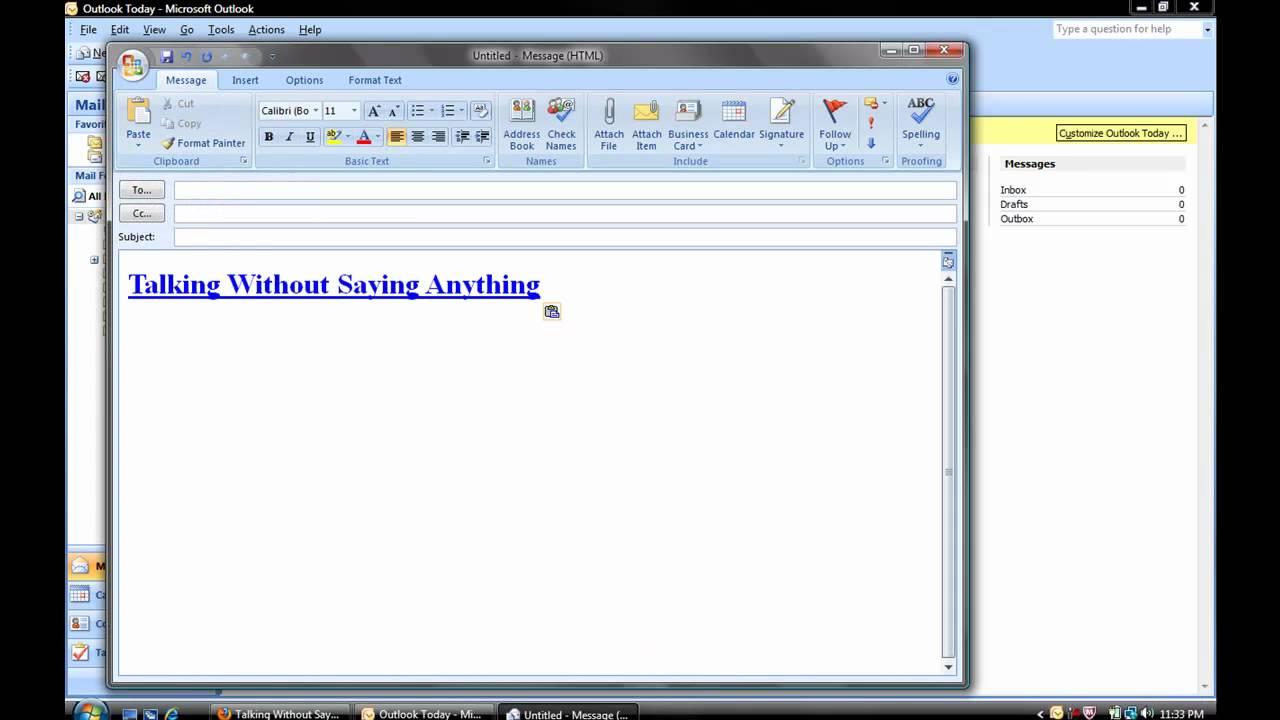Align text to the left
Image resolution: width=1280 pixels, height=720 pixels.
pos(397,137)
